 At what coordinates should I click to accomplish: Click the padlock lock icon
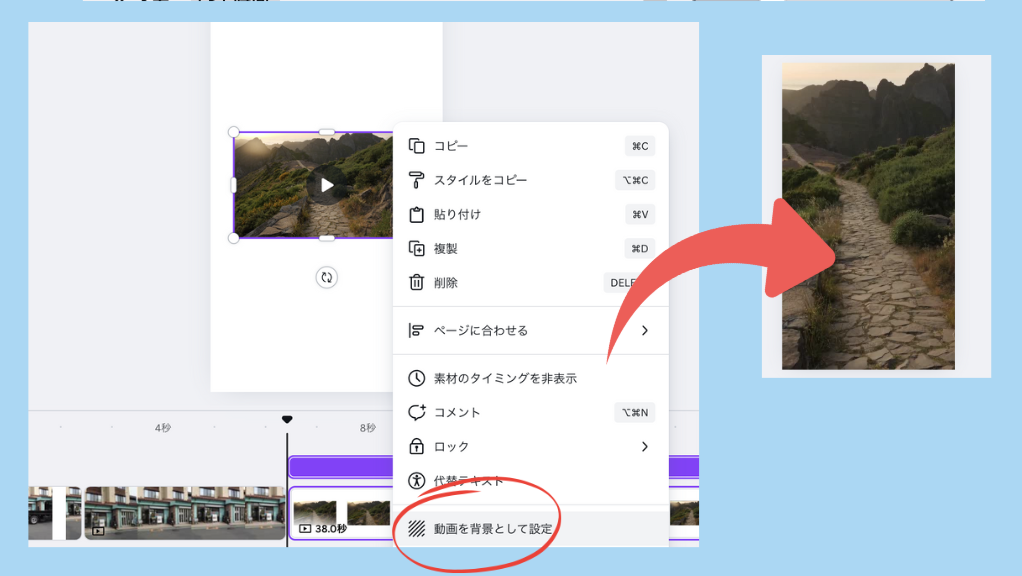click(416, 446)
